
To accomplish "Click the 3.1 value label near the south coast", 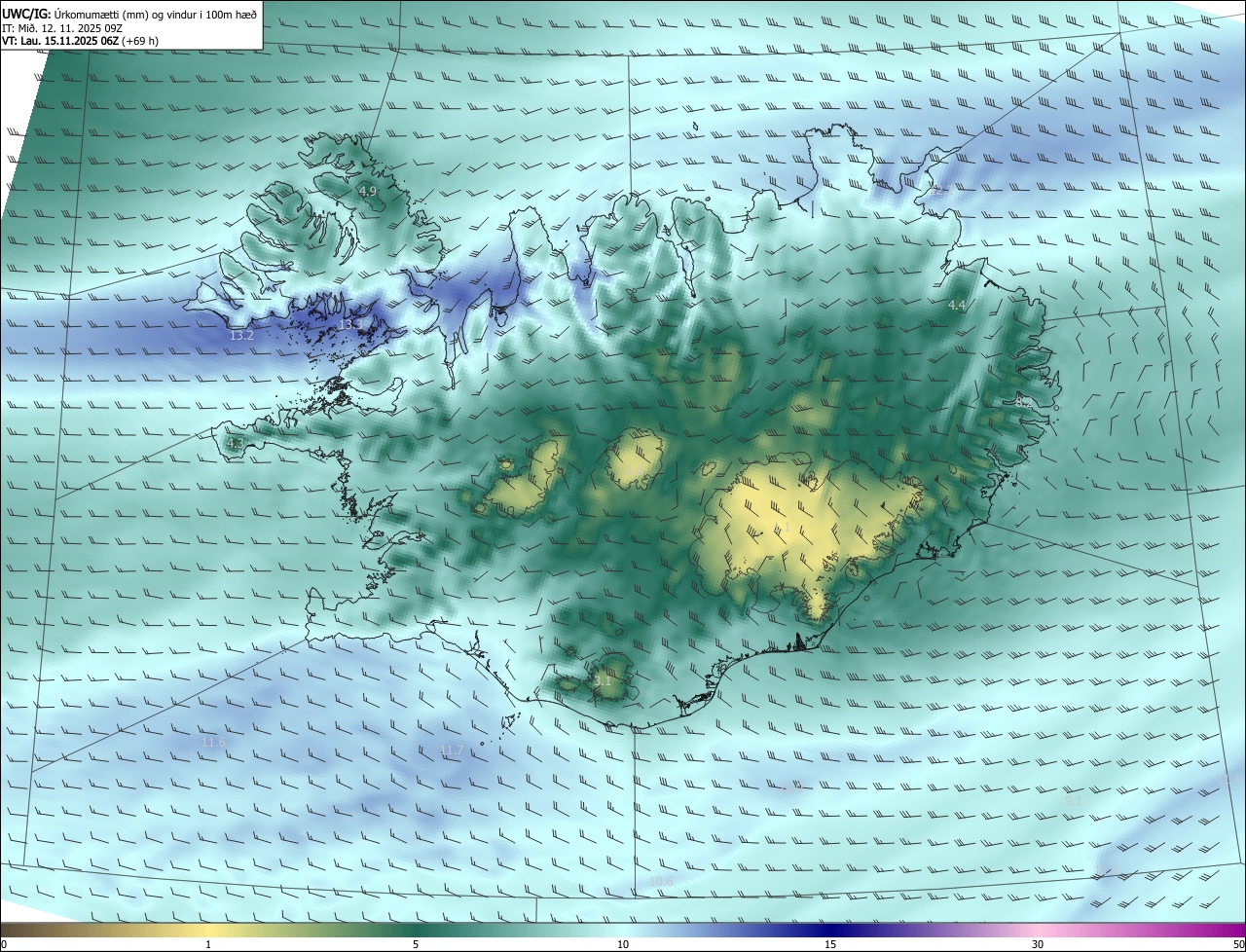I will [603, 681].
